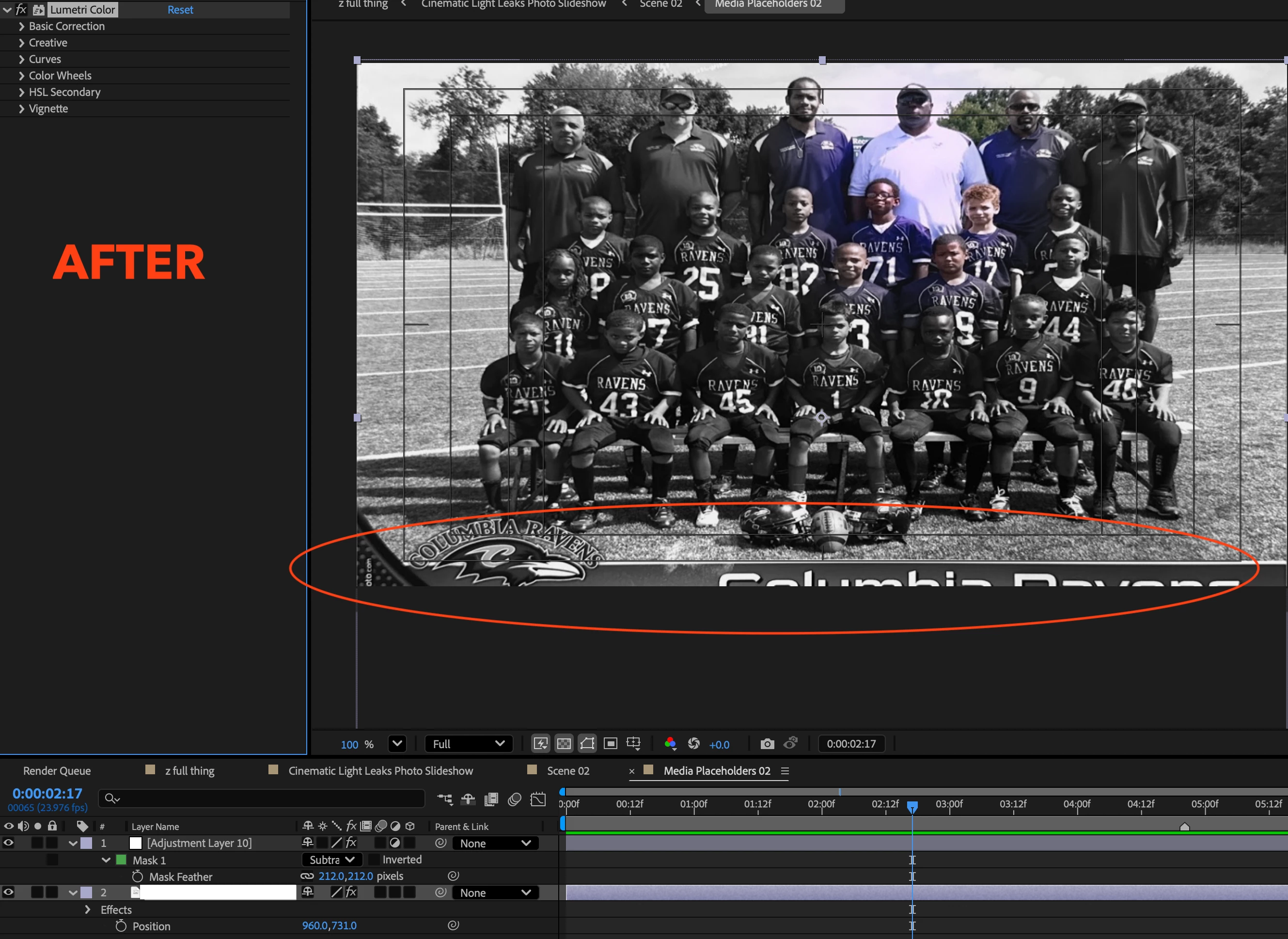Click the Reset Exposure aperture icon
Viewport: 1288px width, 939px height.
click(x=693, y=743)
